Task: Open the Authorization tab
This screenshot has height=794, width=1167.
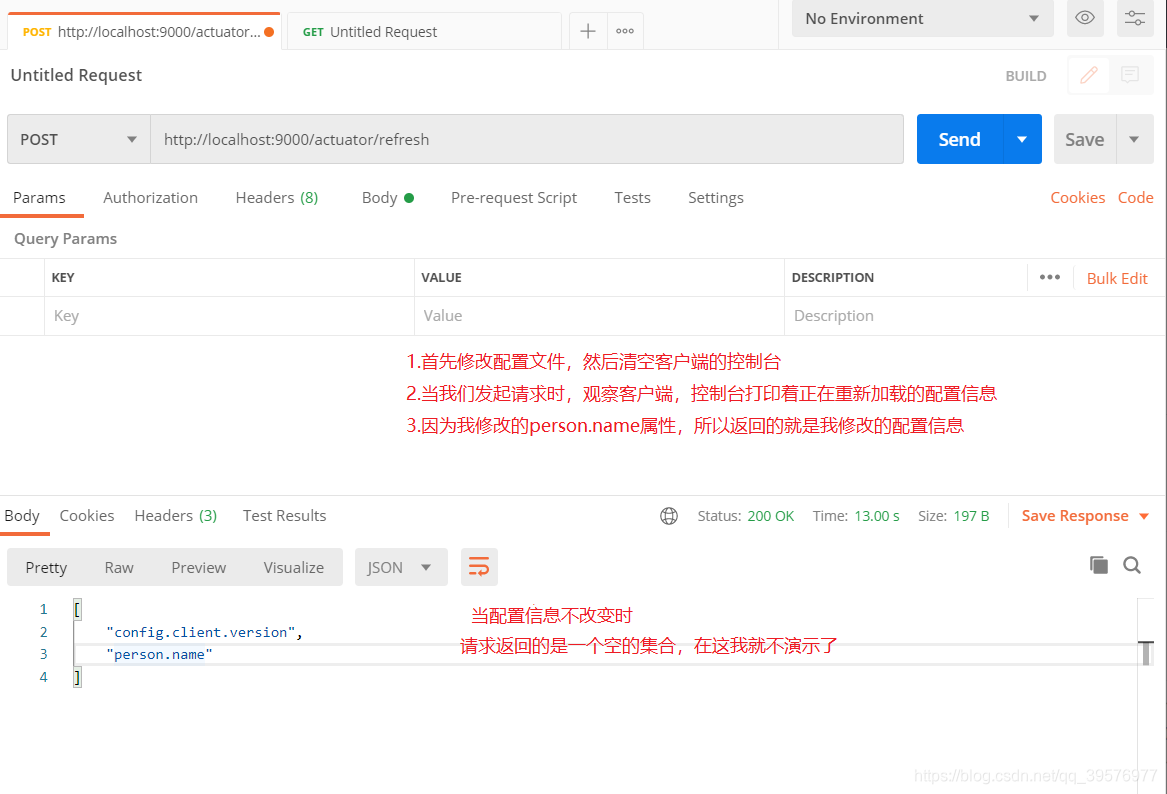Action: click(x=150, y=198)
